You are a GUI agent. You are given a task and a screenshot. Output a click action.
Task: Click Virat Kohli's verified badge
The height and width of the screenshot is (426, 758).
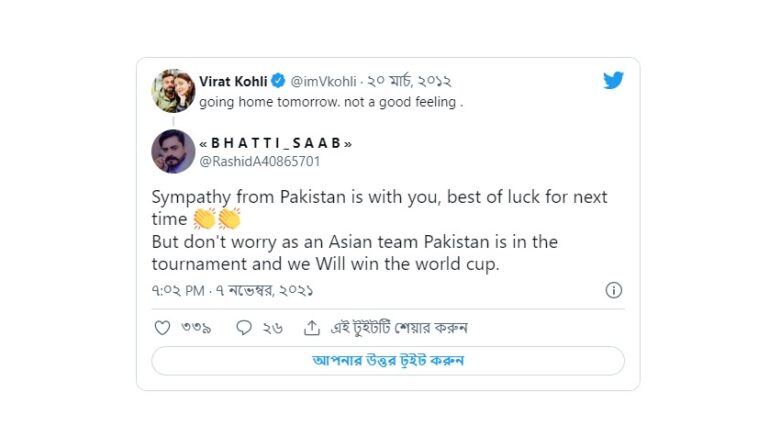278,81
